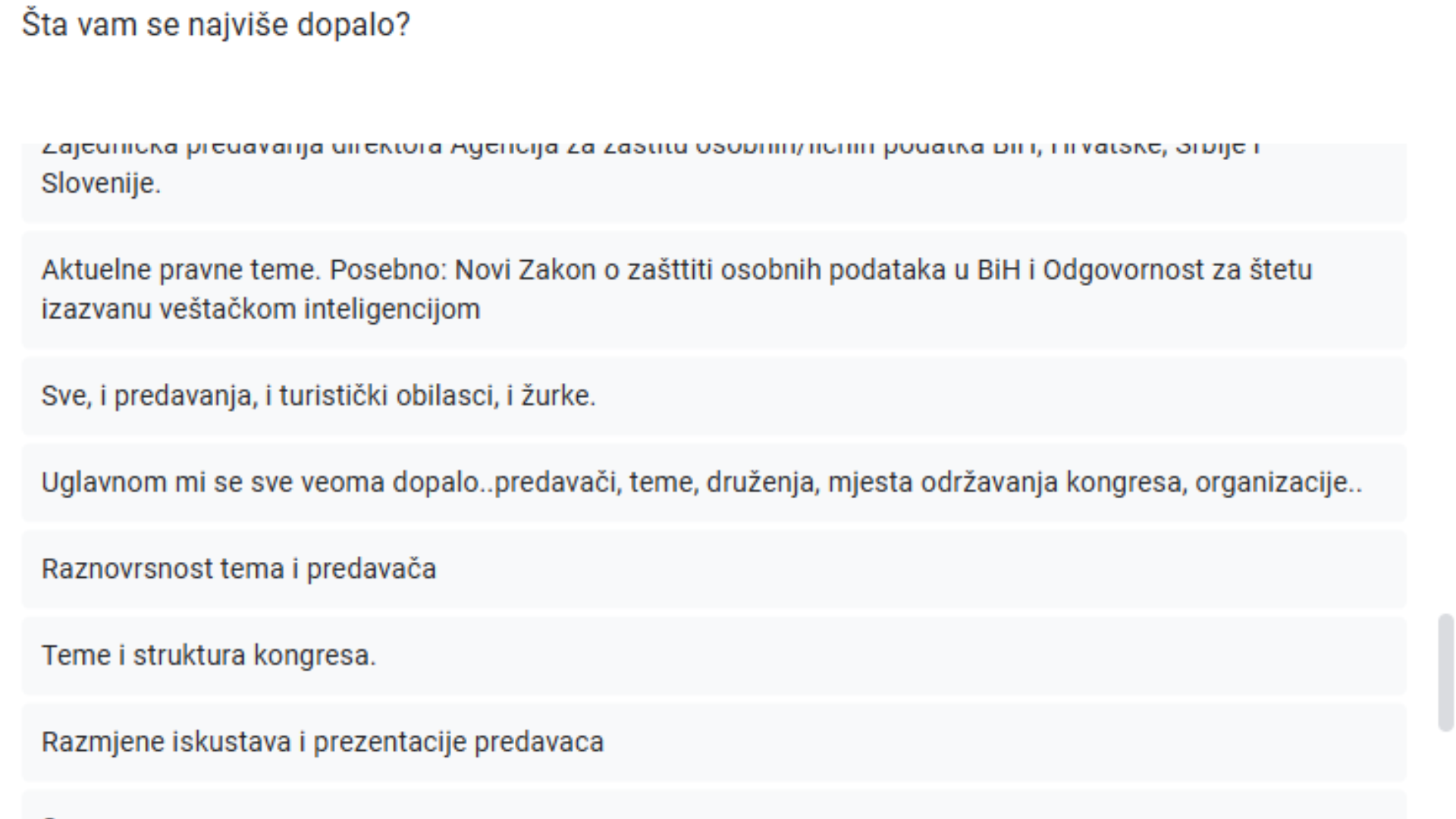
Task: Click the text "Odgovornost za štetu"
Action: pos(1177,270)
